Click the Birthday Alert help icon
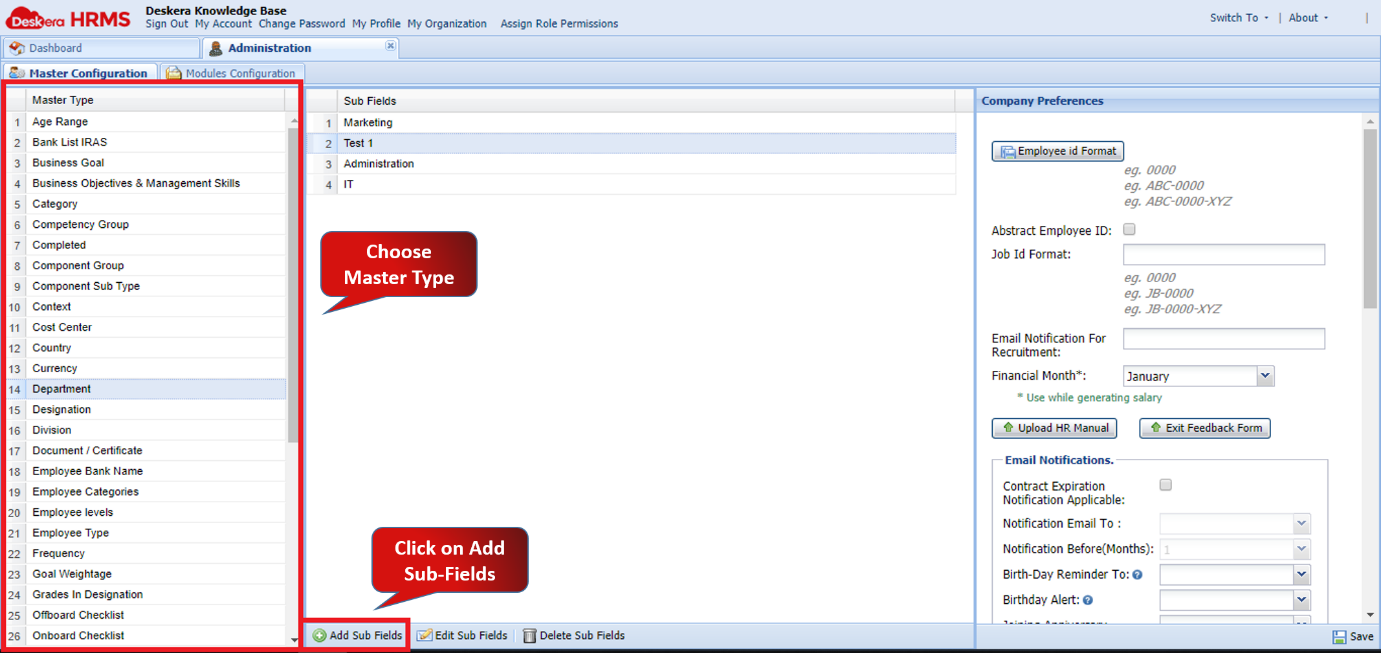 tap(1086, 599)
